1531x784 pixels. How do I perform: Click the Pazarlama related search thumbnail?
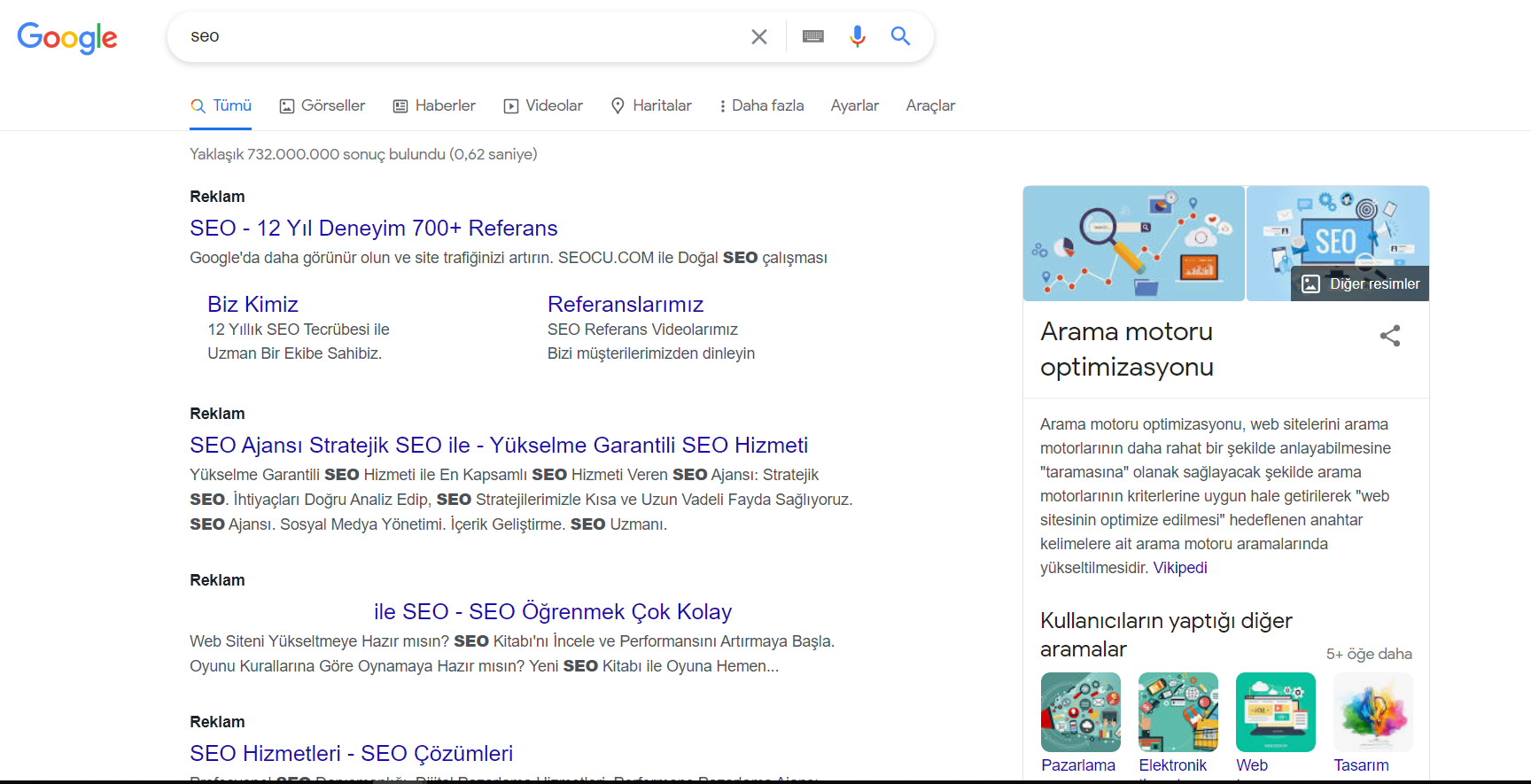1081,712
